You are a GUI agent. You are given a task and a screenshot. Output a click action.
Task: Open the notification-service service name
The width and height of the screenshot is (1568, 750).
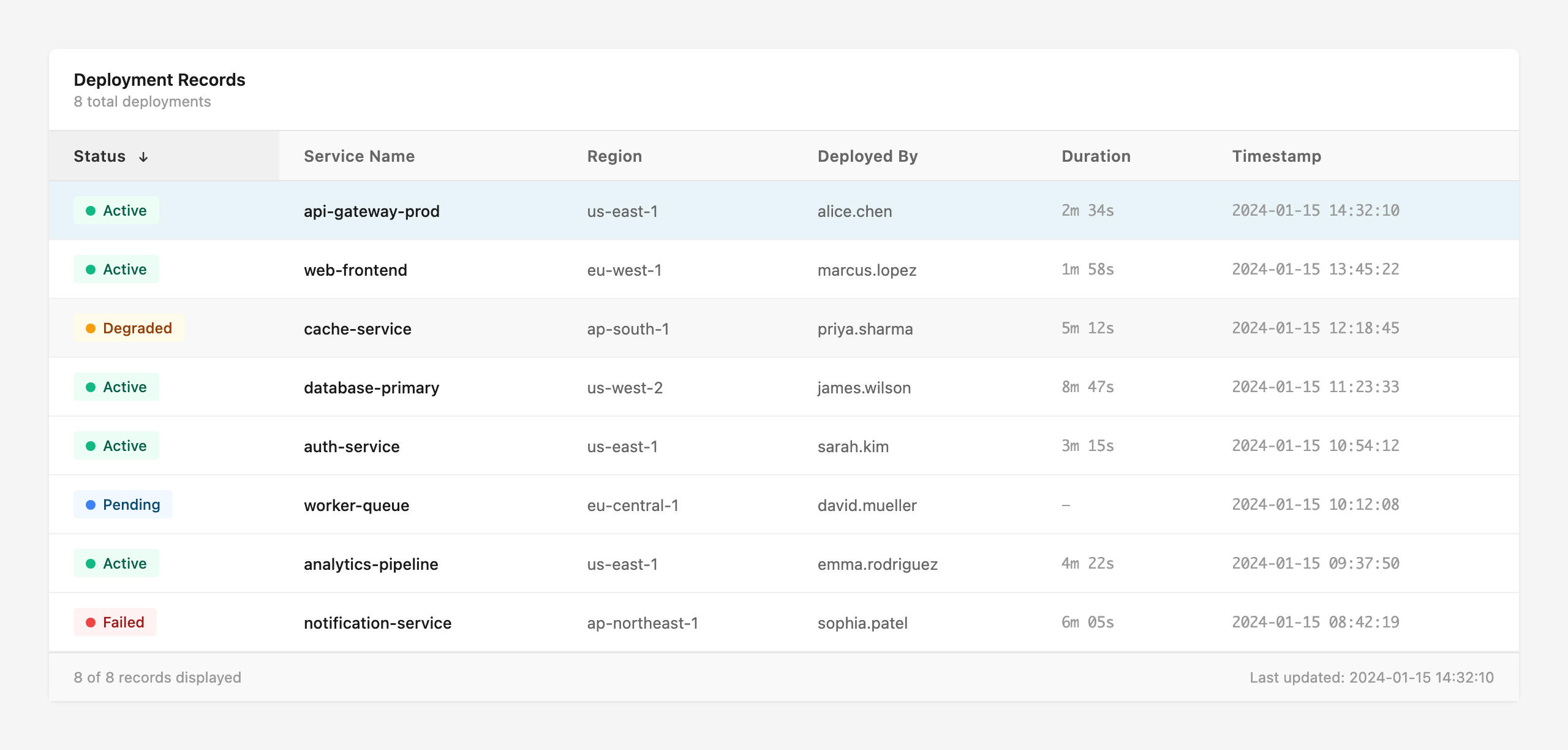click(x=377, y=623)
